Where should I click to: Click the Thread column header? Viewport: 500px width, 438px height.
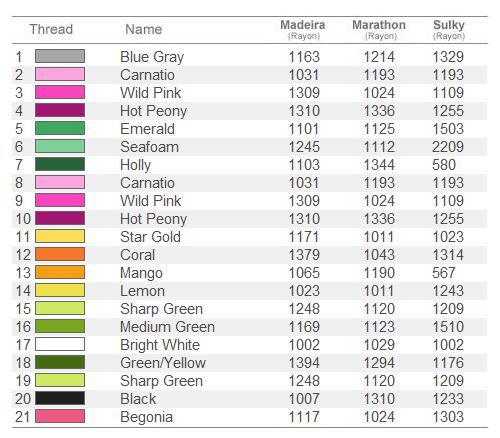[x=51, y=29]
